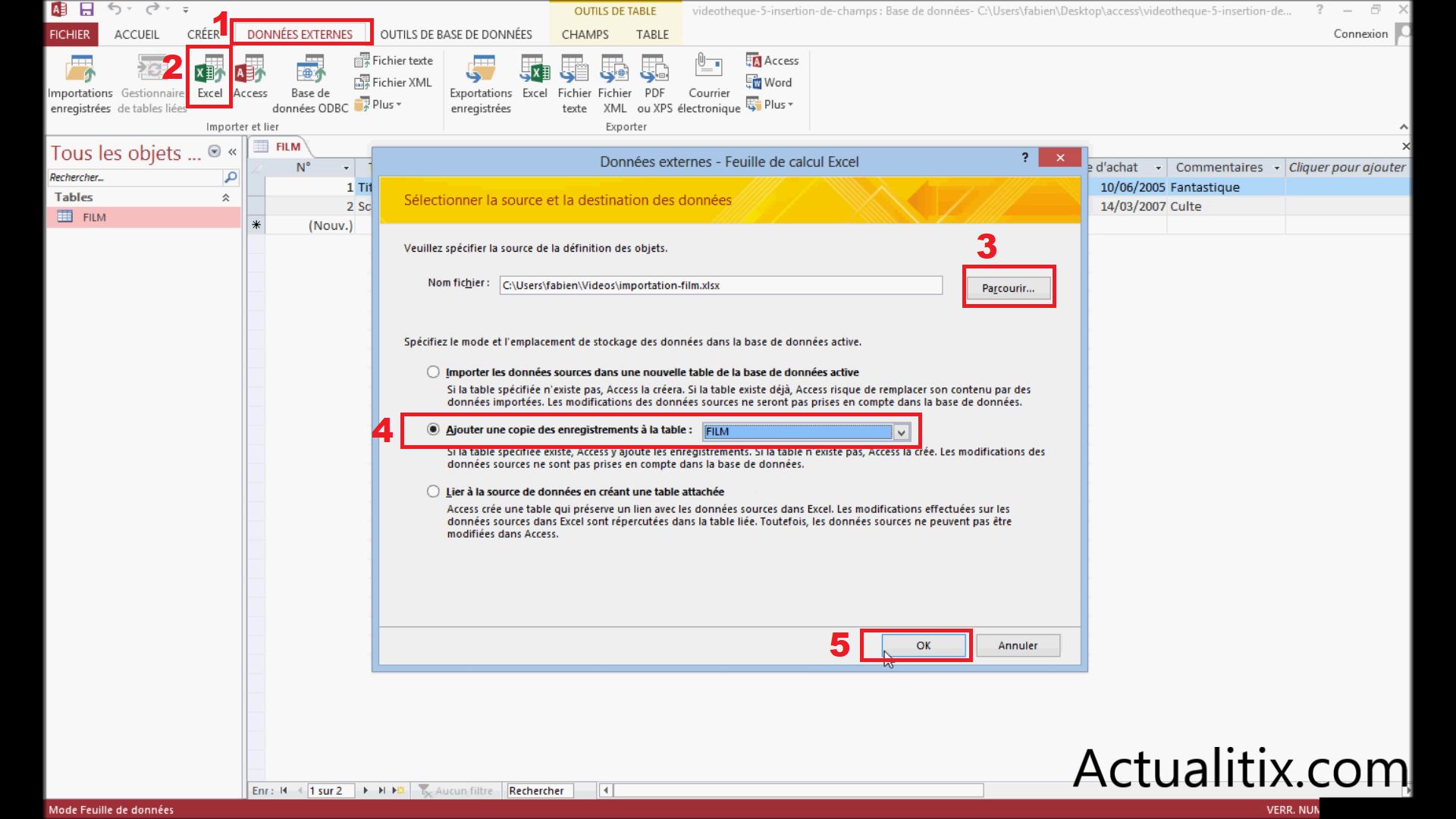This screenshot has width=1456, height=819.
Task: Open Date d'achat column dropdown arrow
Action: [x=1158, y=168]
